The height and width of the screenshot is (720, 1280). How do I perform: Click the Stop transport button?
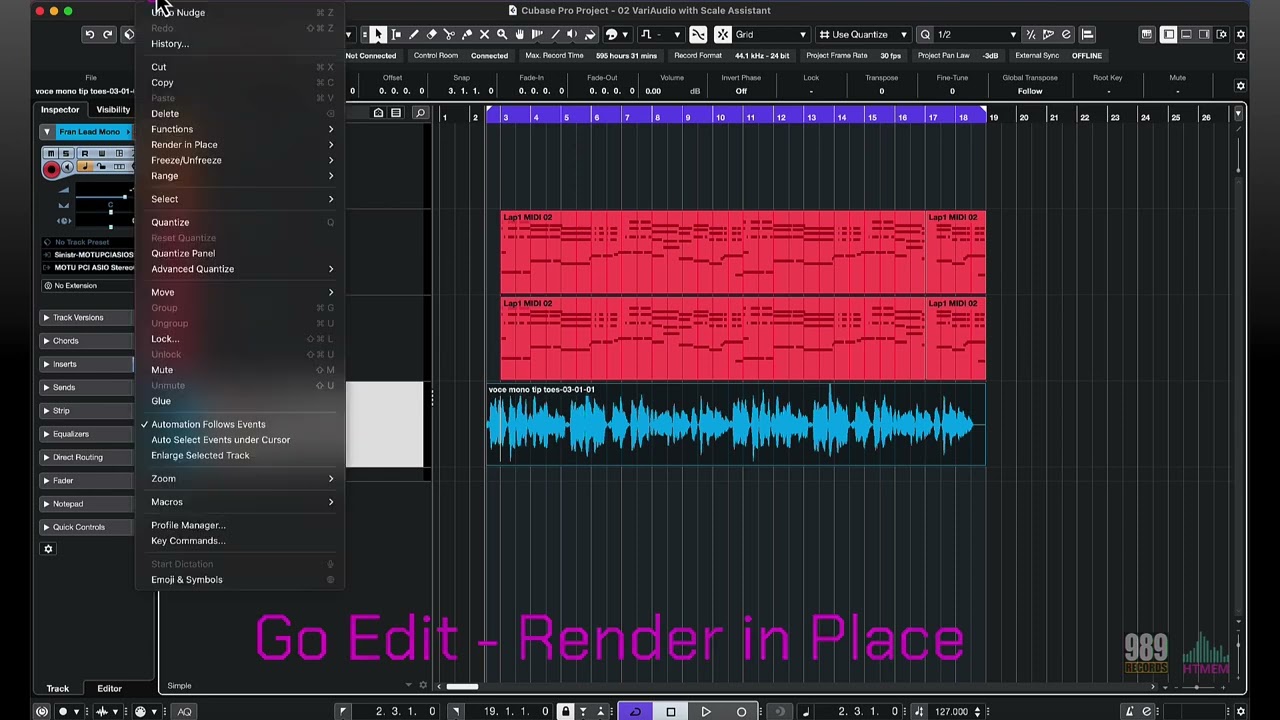click(x=671, y=711)
